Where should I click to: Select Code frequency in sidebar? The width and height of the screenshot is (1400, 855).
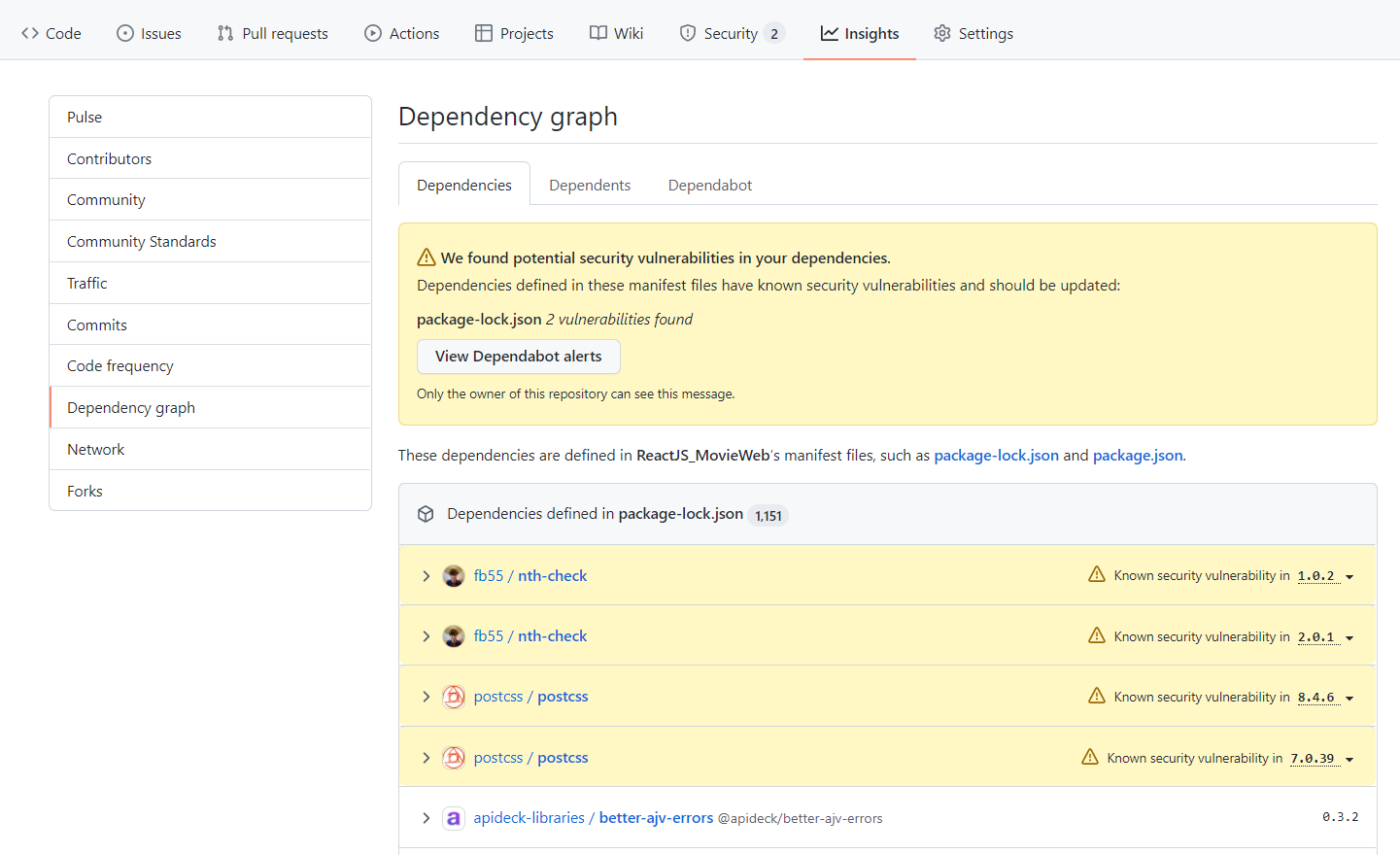tap(210, 365)
